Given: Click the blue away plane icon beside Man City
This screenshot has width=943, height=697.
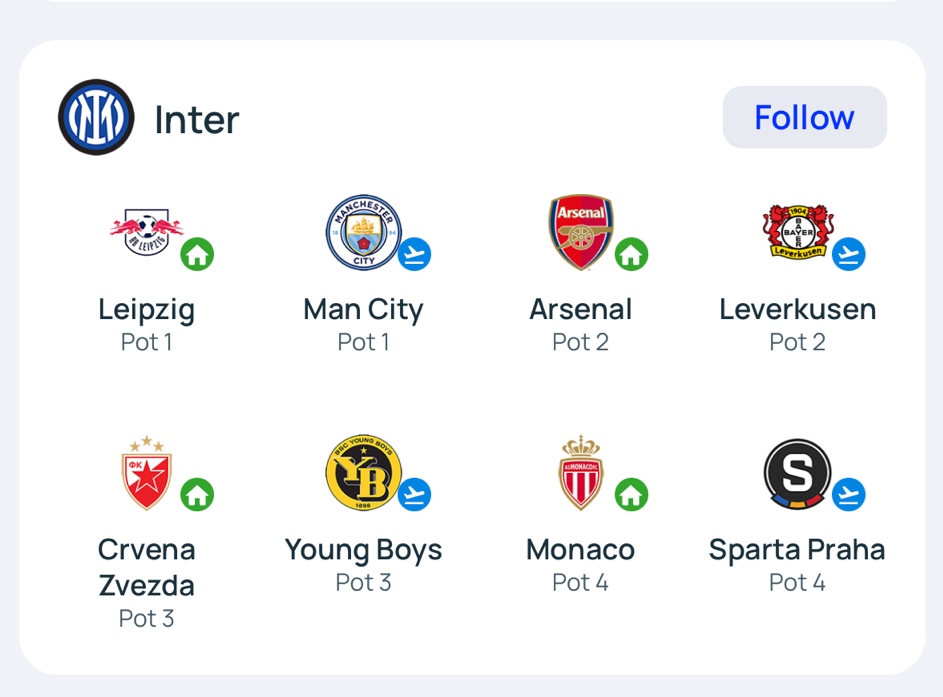Looking at the screenshot, I should tap(414, 254).
